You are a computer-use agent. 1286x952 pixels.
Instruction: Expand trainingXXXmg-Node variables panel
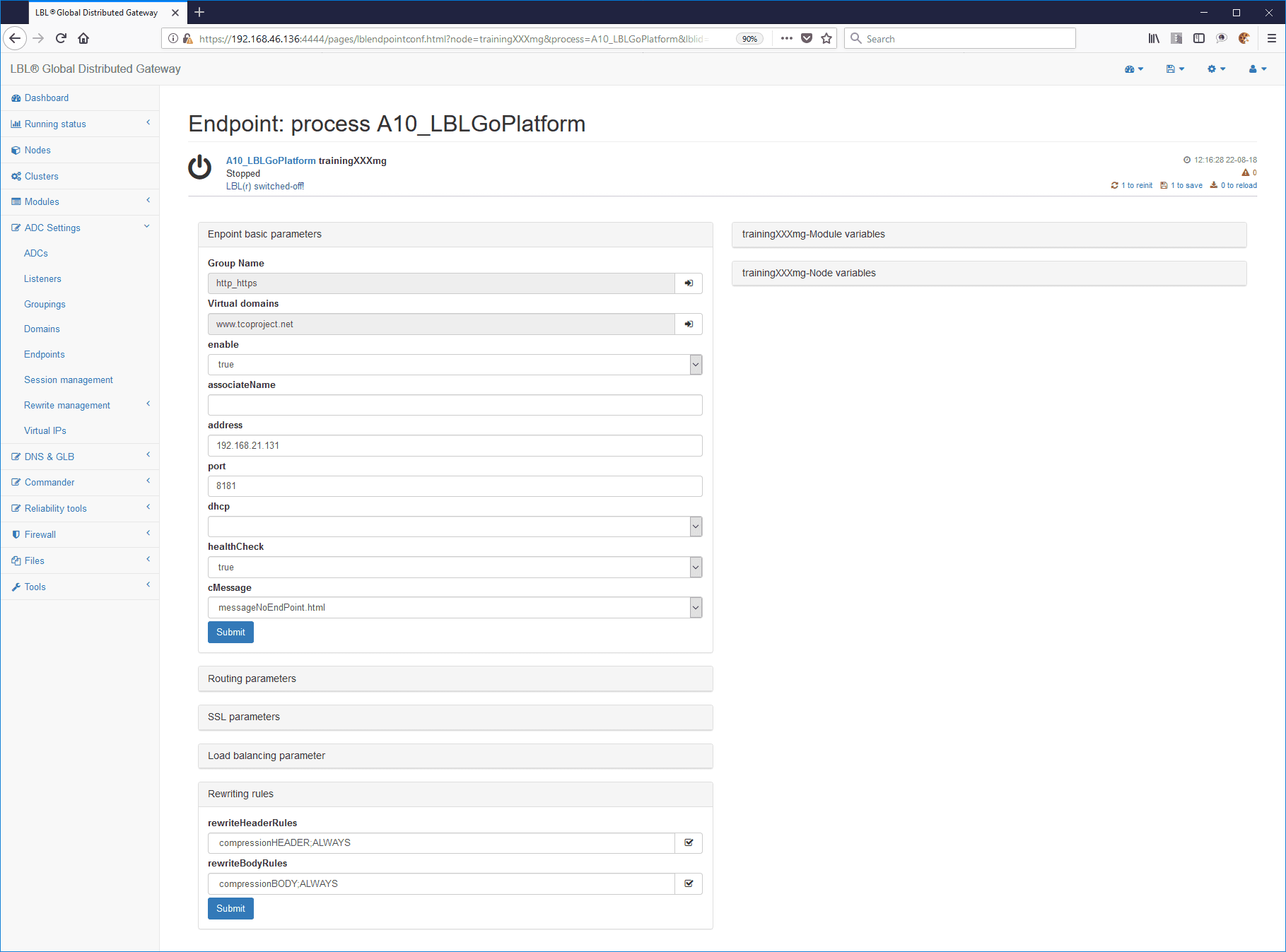[x=989, y=274]
